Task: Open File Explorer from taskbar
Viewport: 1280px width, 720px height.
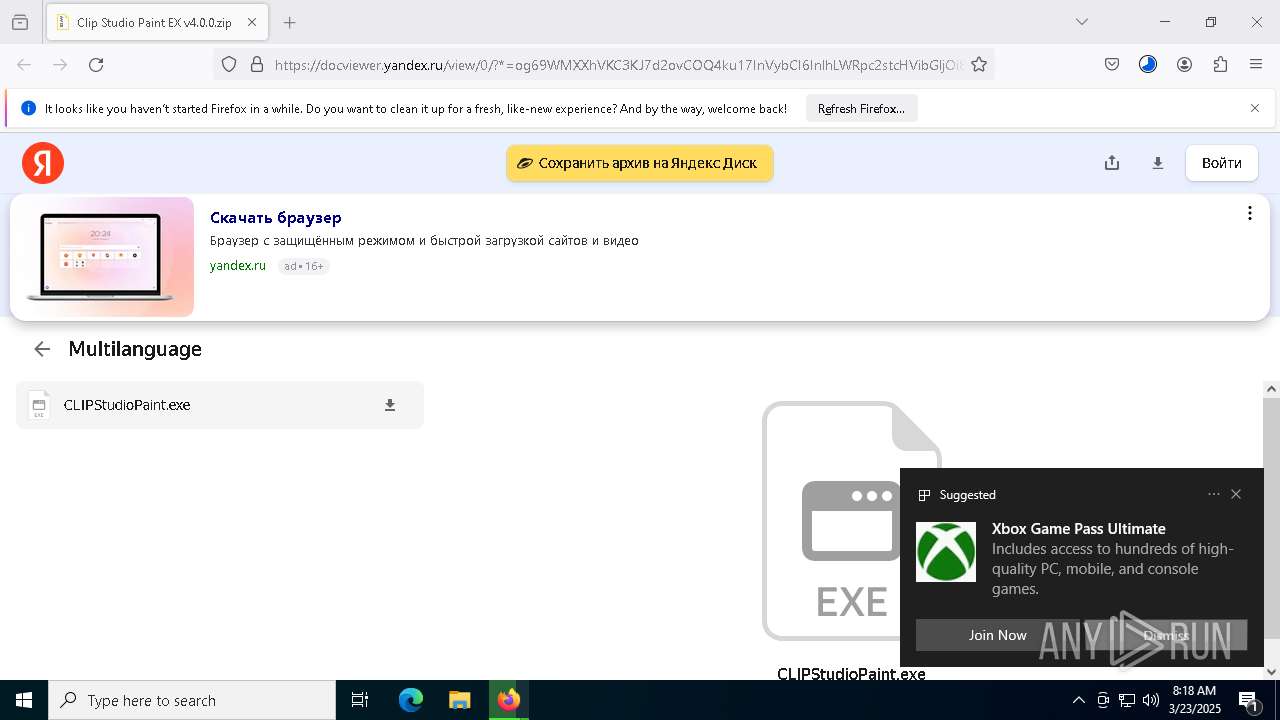Action: (x=459, y=700)
